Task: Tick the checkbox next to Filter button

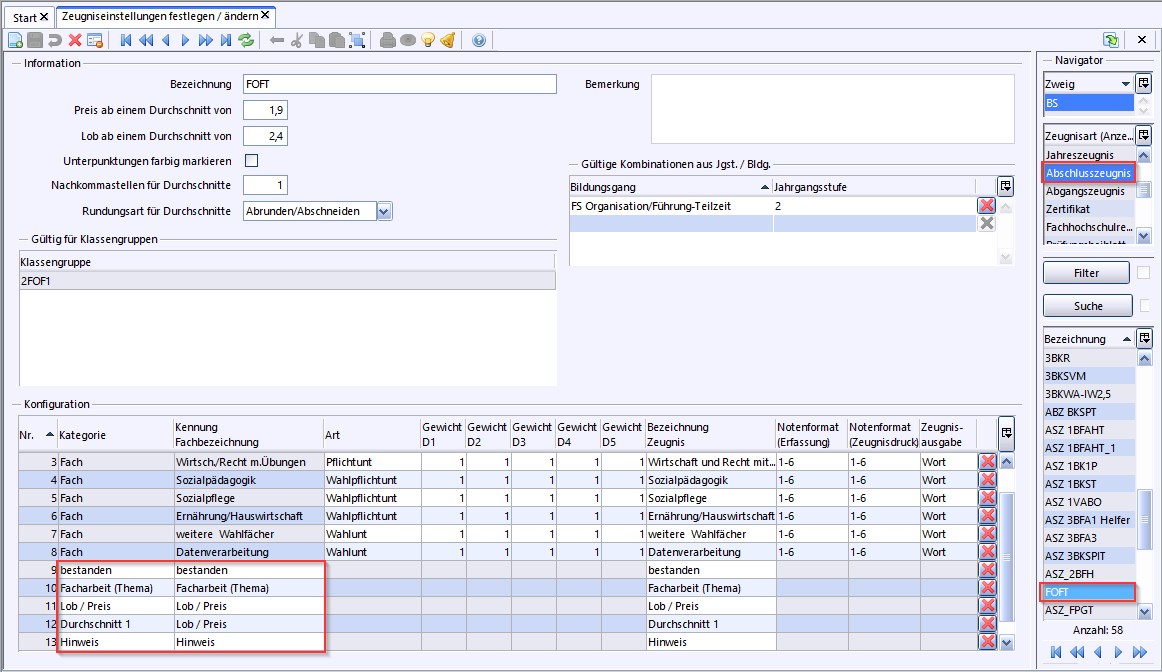Action: pos(1143,273)
